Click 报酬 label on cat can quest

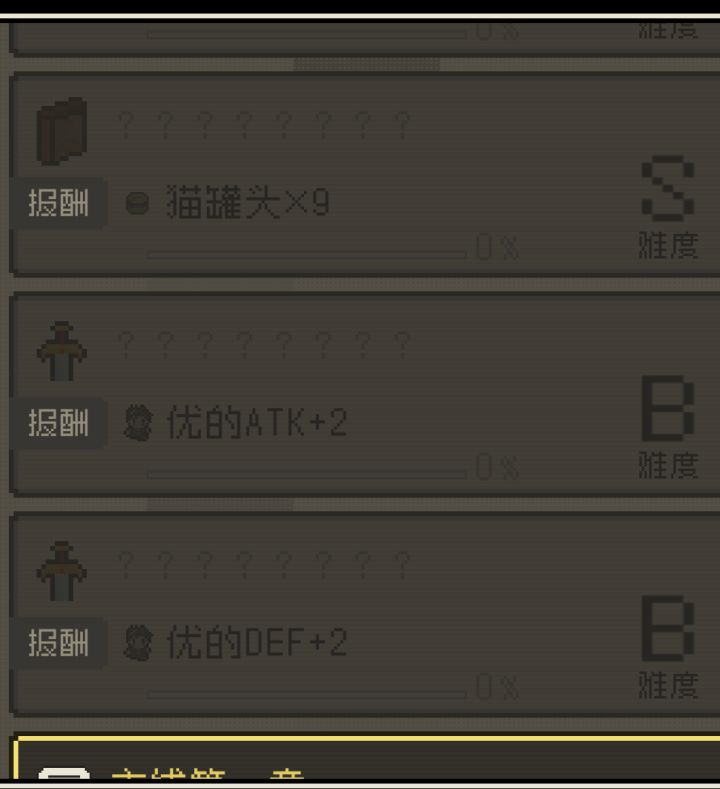click(x=58, y=203)
